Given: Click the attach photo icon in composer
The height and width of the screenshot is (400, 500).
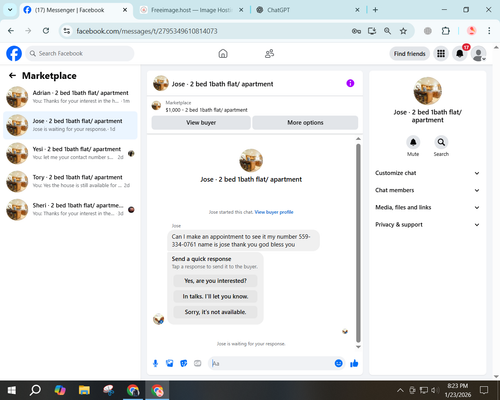Looking at the screenshot, I should point(169,363).
